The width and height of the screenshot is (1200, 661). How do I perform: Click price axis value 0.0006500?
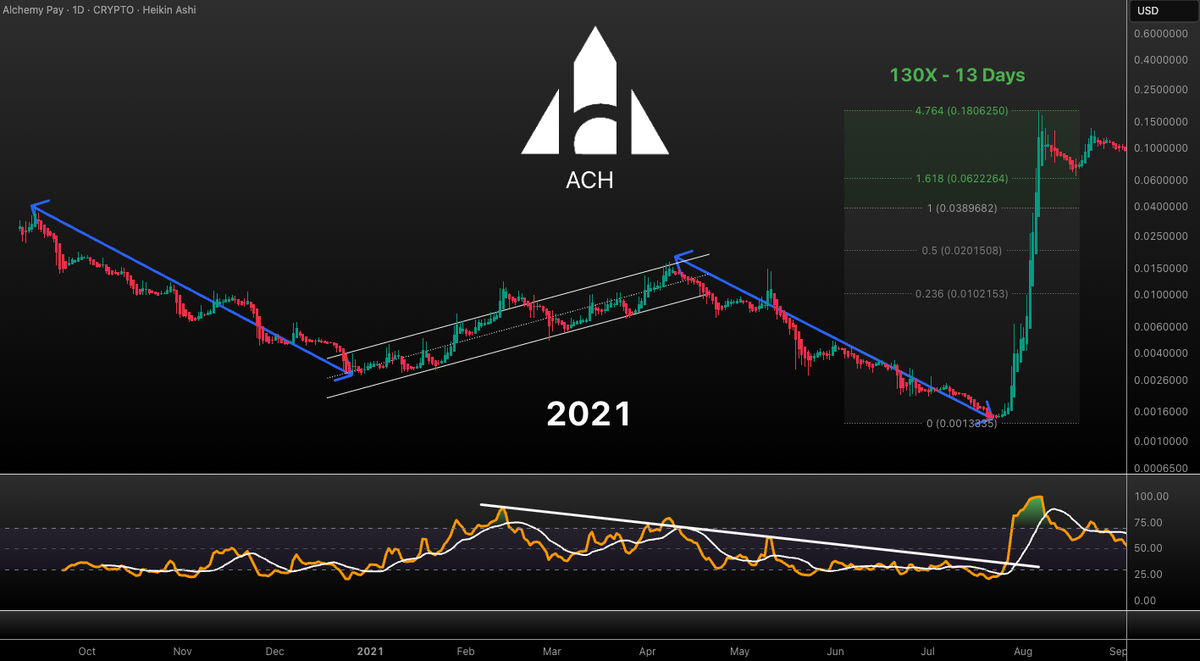(x=1162, y=468)
